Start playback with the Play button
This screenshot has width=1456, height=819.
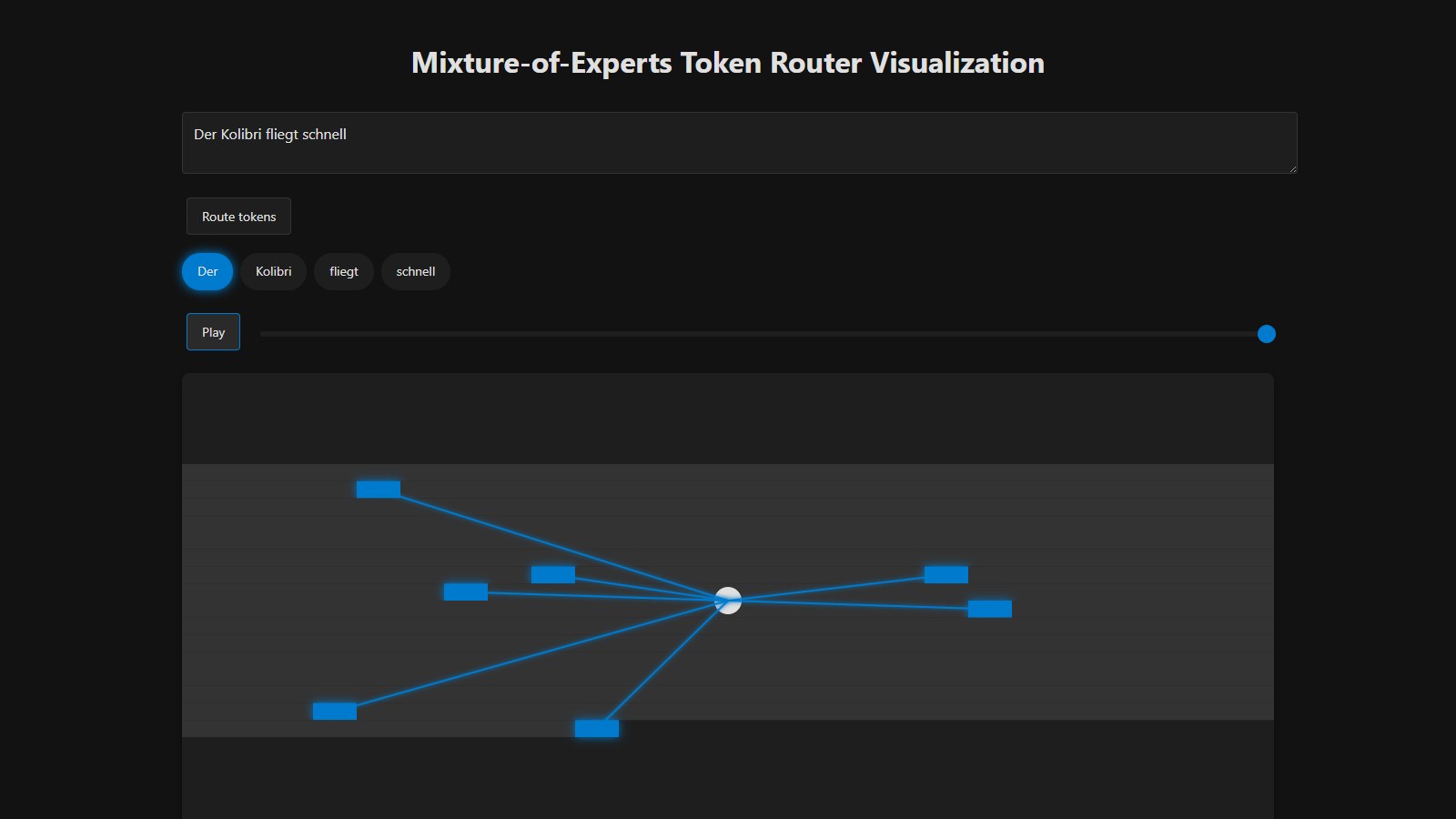click(x=213, y=332)
